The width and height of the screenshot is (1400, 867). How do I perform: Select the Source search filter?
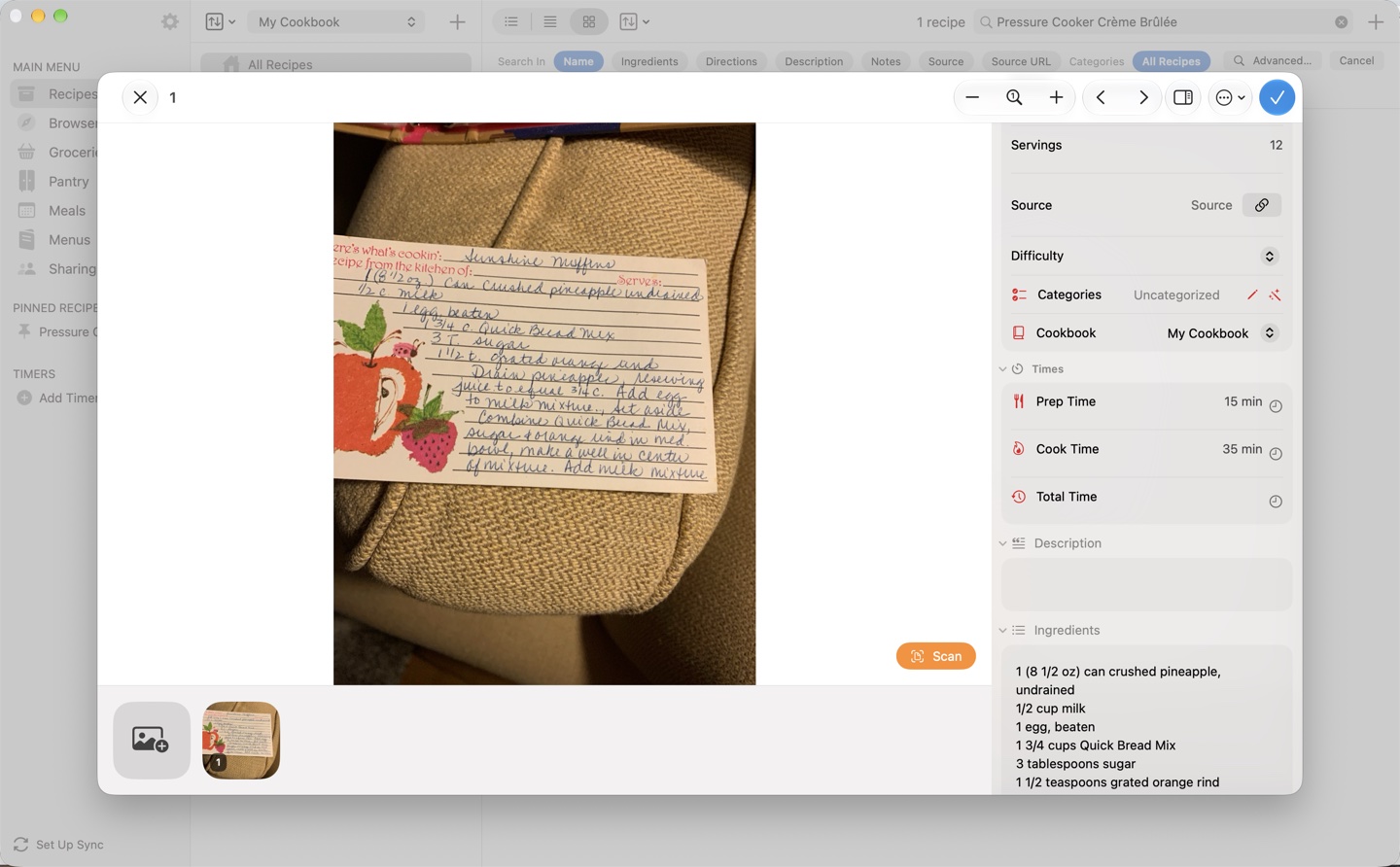tap(946, 61)
